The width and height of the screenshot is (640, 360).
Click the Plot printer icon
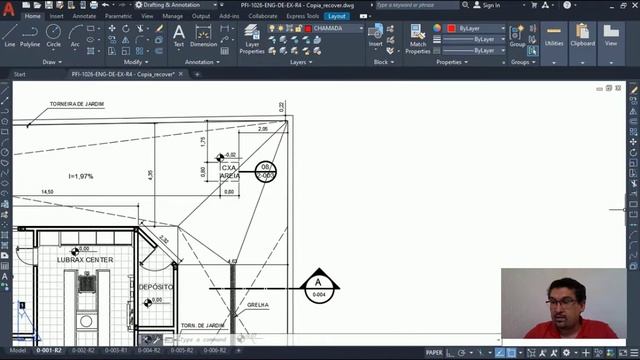point(93,5)
